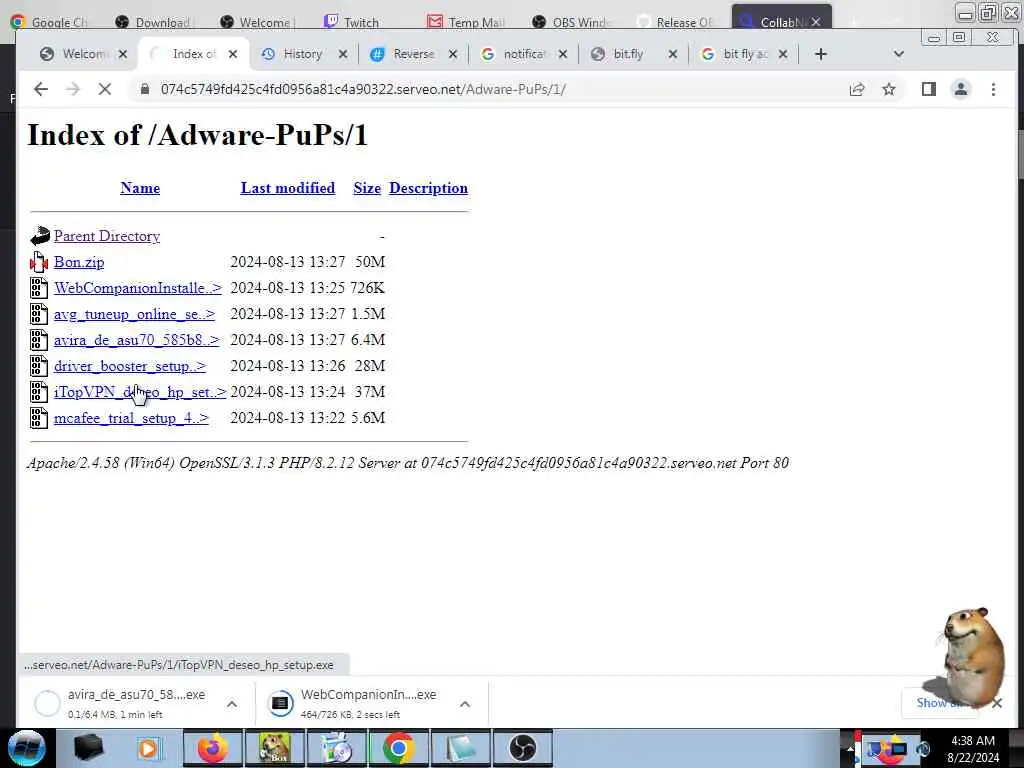Stop loading the page
Image resolution: width=1024 pixels, height=768 pixels.
point(104,89)
